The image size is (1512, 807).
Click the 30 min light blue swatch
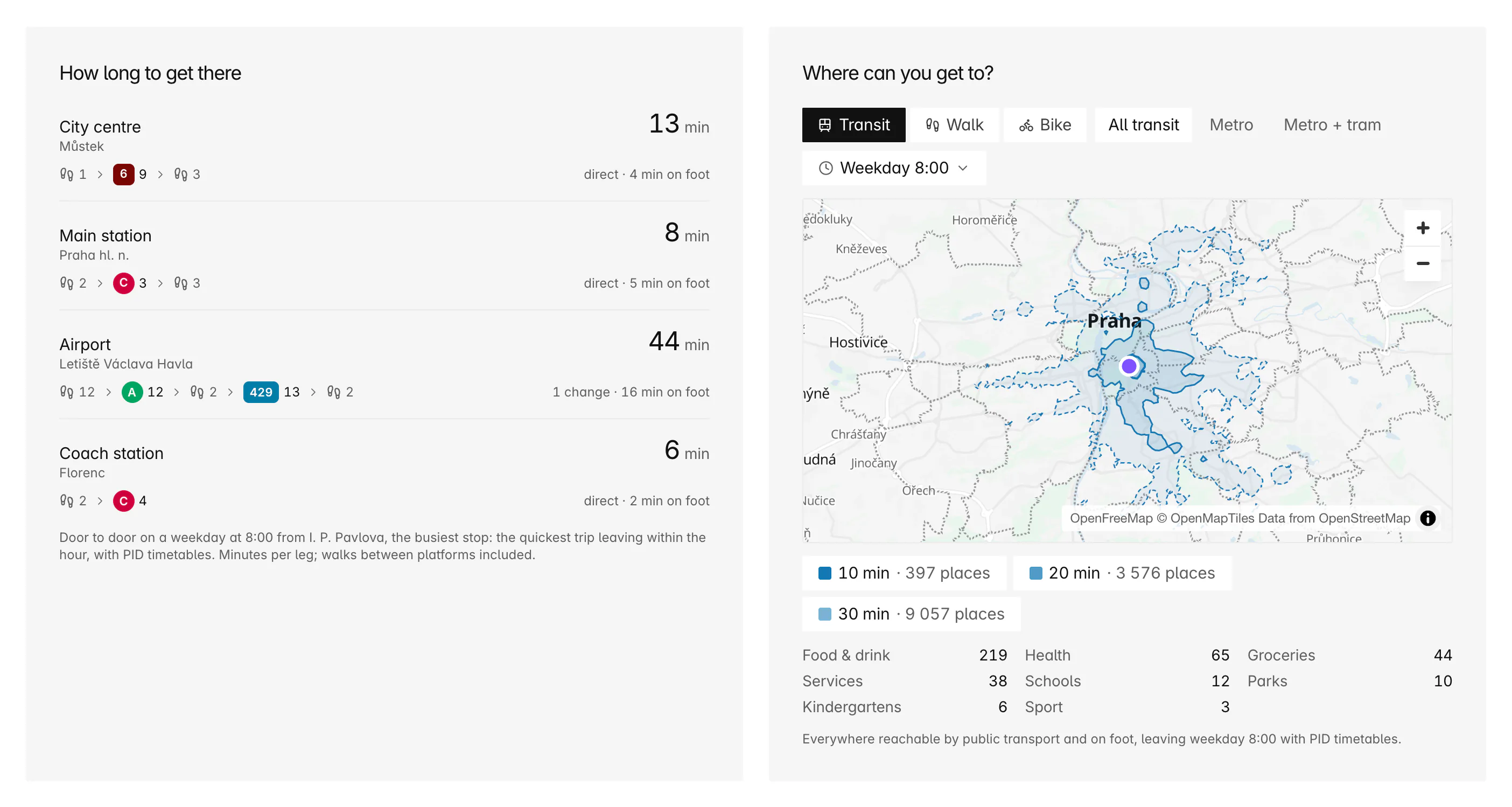coord(825,614)
